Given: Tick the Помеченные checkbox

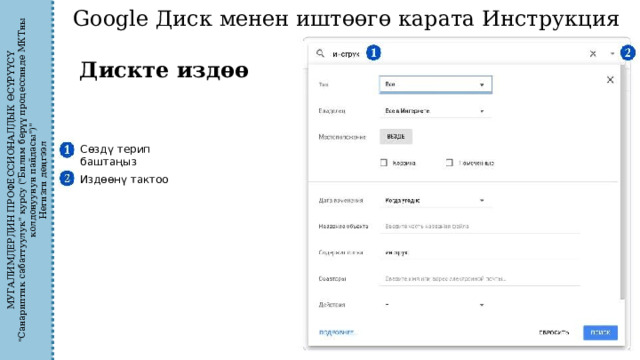Looking at the screenshot, I should point(449,163).
